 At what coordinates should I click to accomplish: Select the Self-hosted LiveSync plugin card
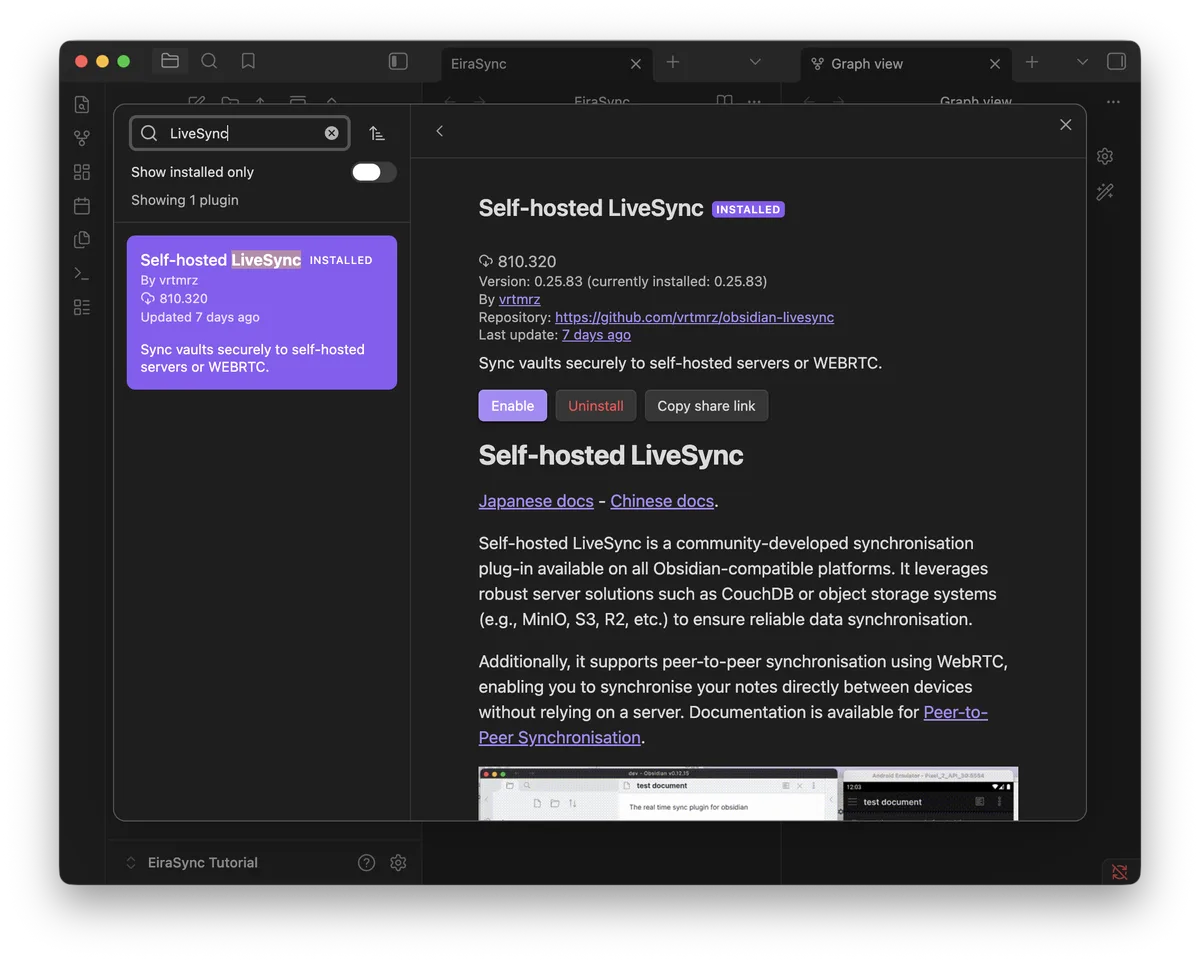coord(262,312)
